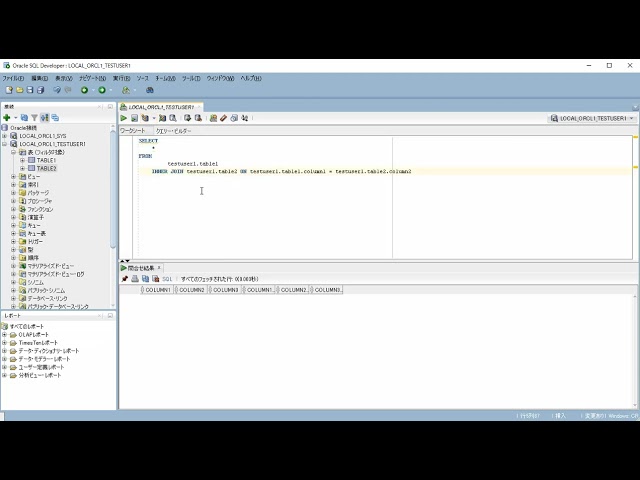This screenshot has width=640, height=480.
Task: Select the LOCAL_ORCL1_TESTUSER1 editor tab
Action: click(161, 107)
